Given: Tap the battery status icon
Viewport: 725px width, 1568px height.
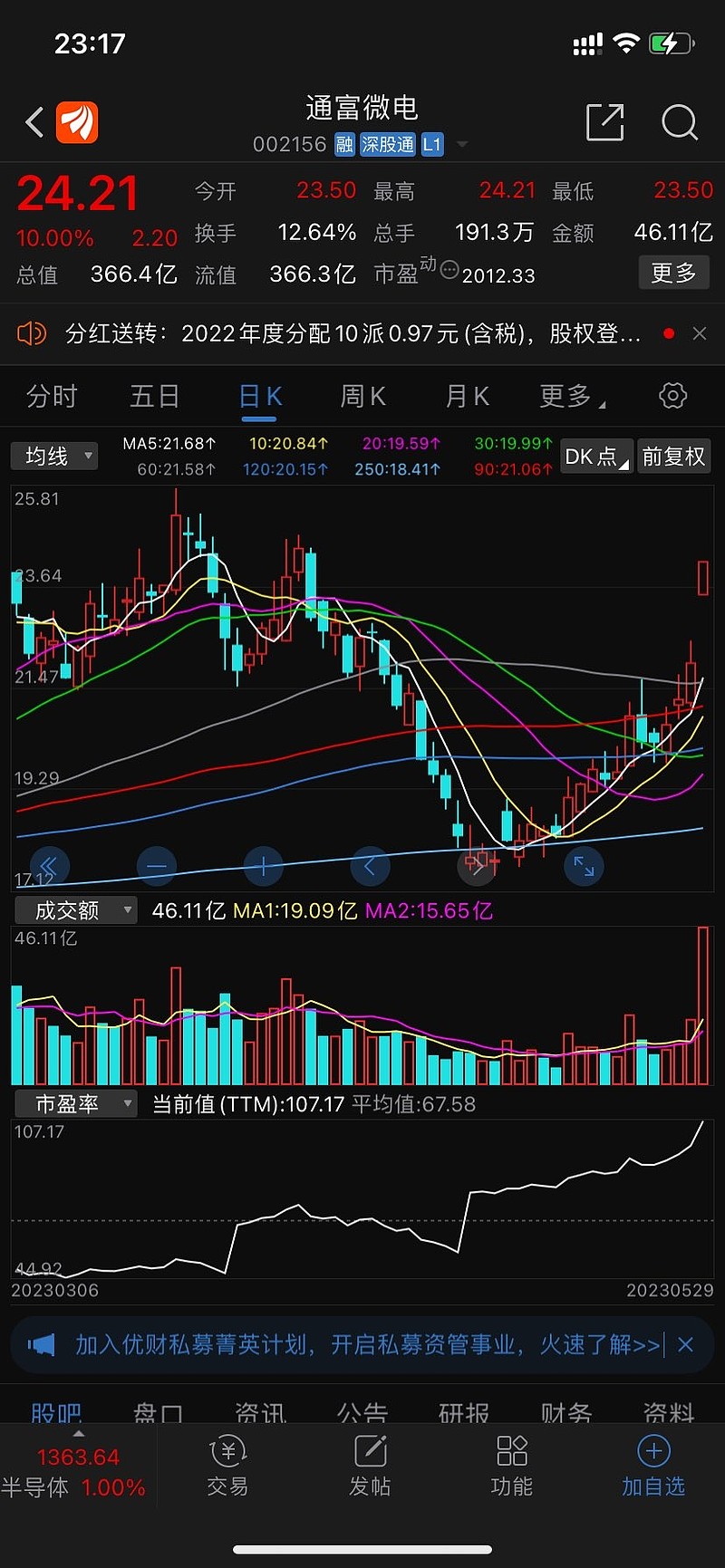Looking at the screenshot, I should pos(672,43).
